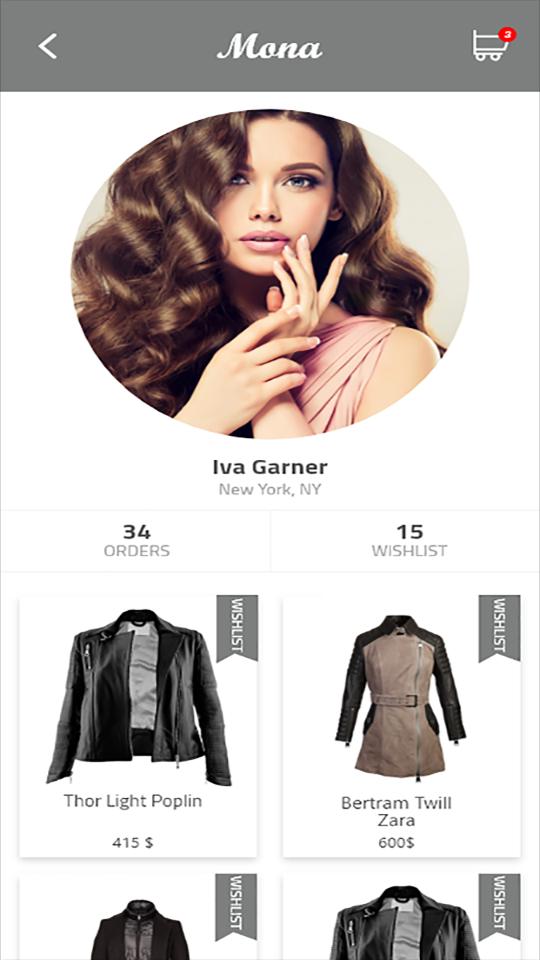The image size is (540, 960).
Task: Select the Thor Light Poplin title
Action: [133, 801]
